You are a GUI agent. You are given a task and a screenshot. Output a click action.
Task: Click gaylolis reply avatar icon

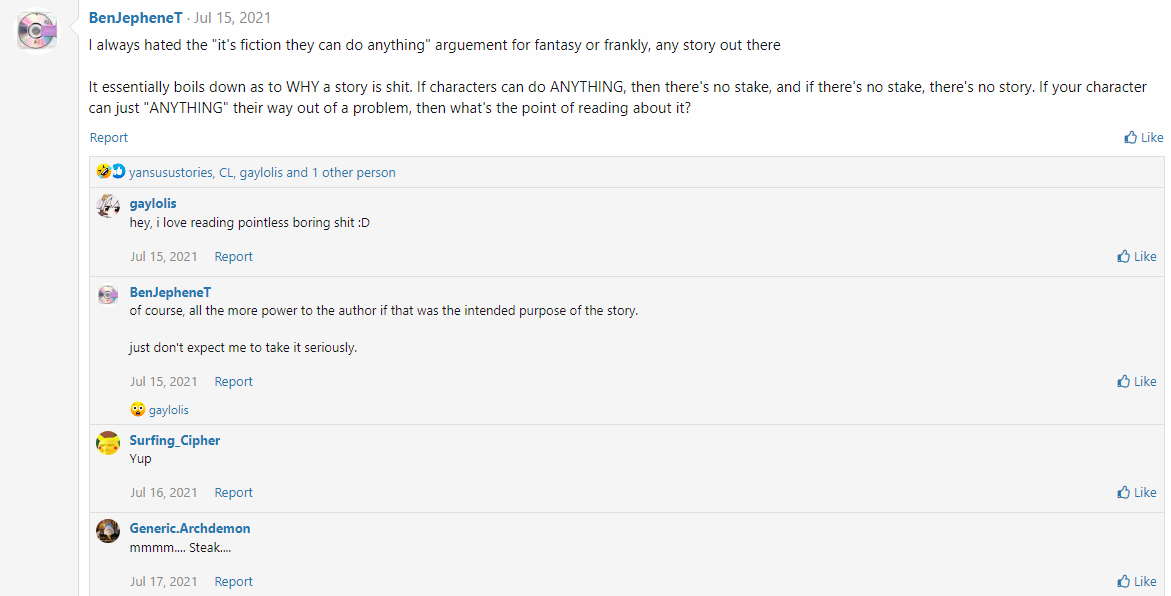[x=108, y=206]
